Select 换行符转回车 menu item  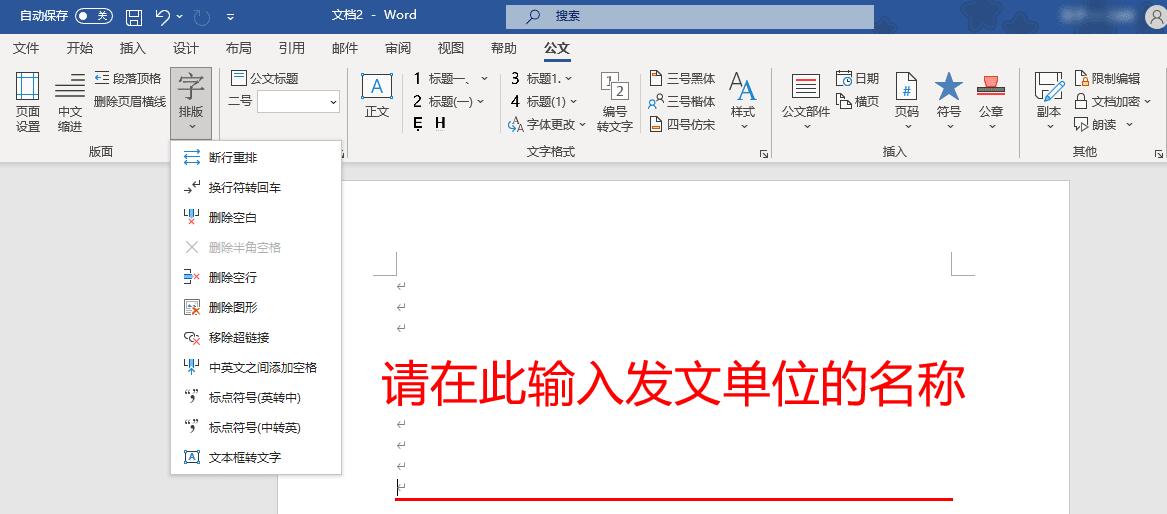click(256, 187)
